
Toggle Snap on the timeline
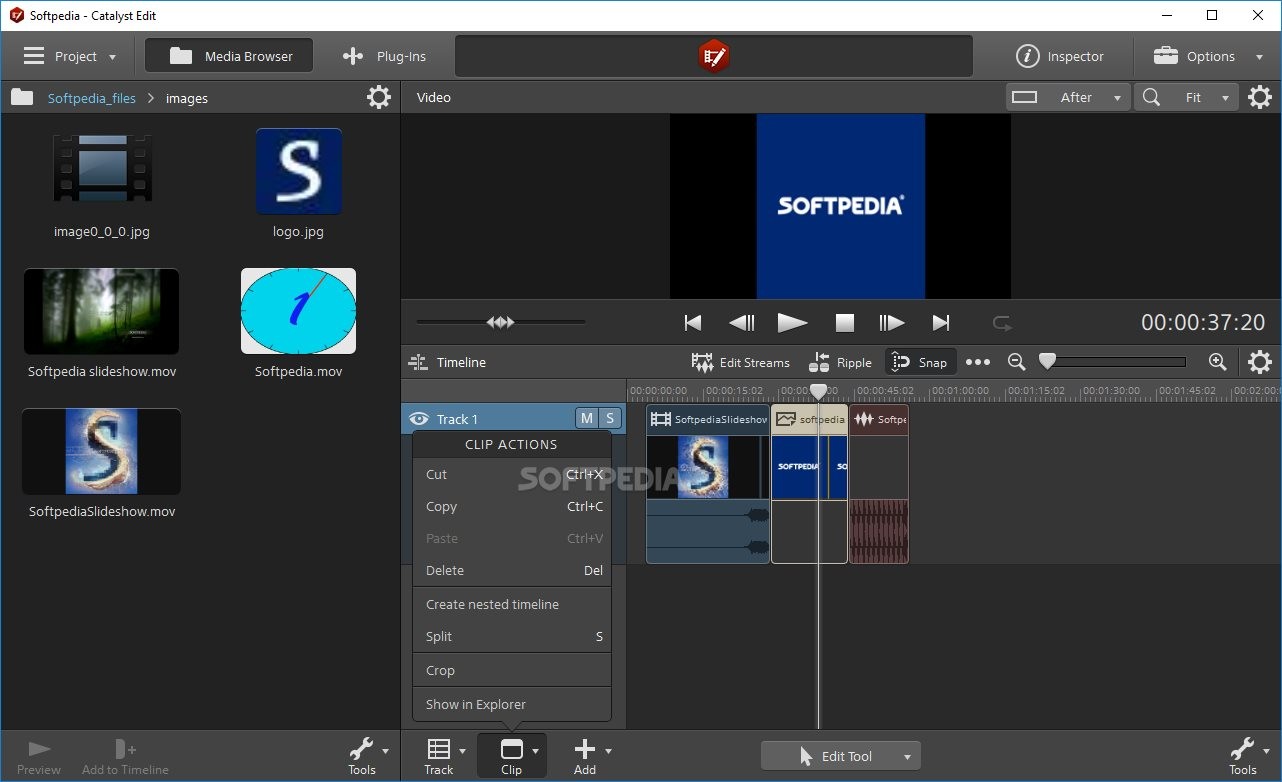coord(920,362)
